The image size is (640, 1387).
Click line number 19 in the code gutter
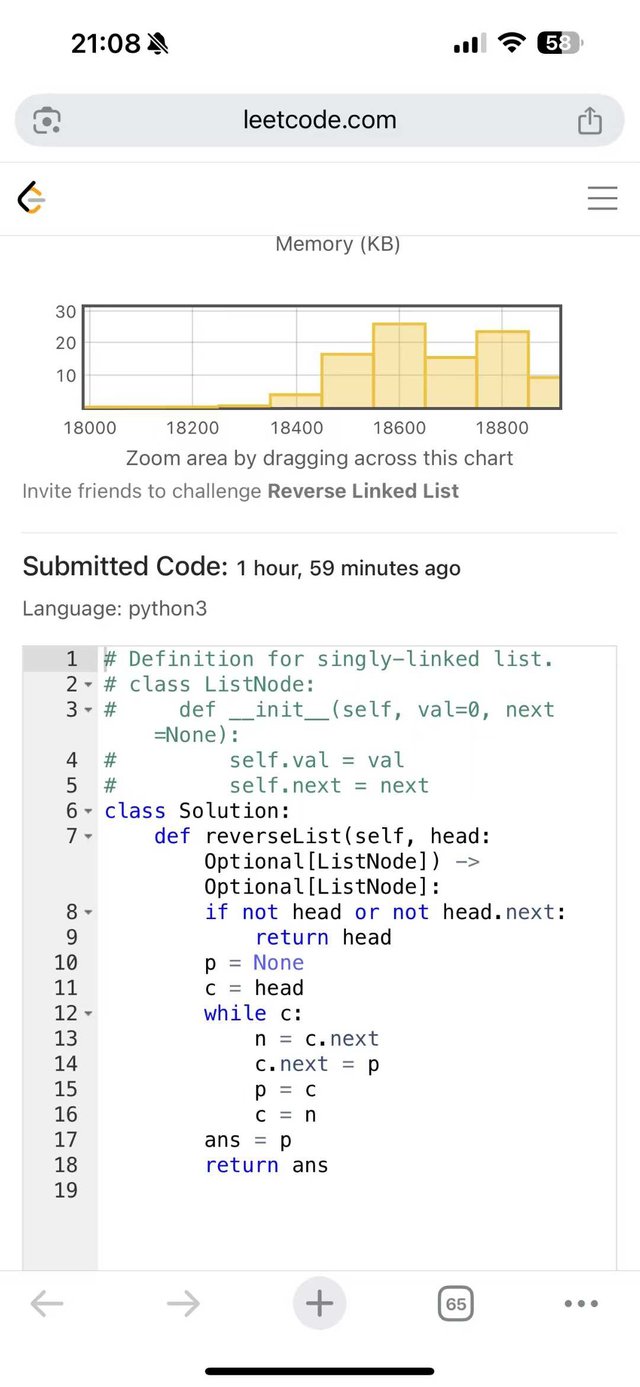66,1190
